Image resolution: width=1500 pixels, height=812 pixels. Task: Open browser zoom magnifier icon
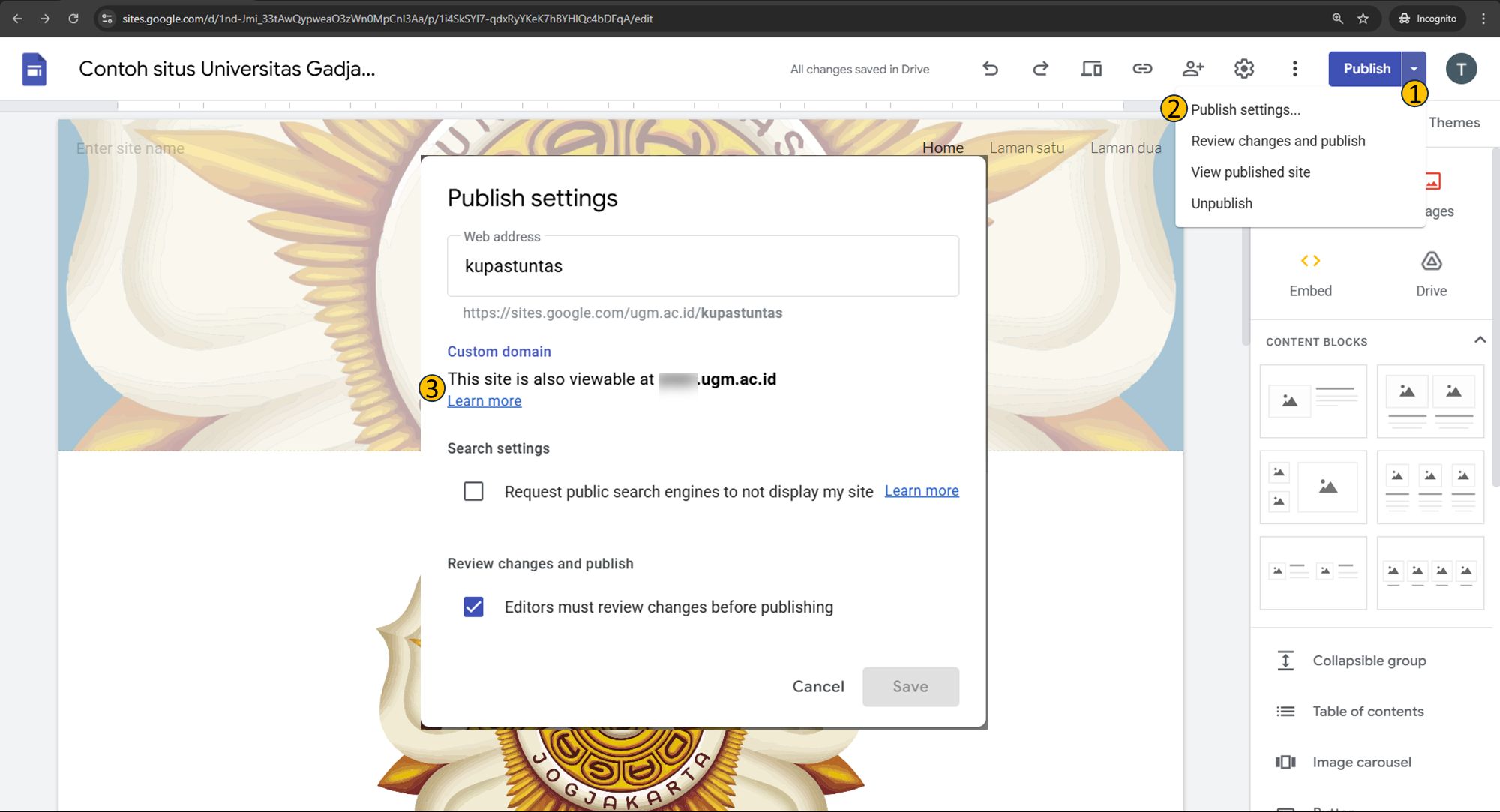coord(1337,19)
